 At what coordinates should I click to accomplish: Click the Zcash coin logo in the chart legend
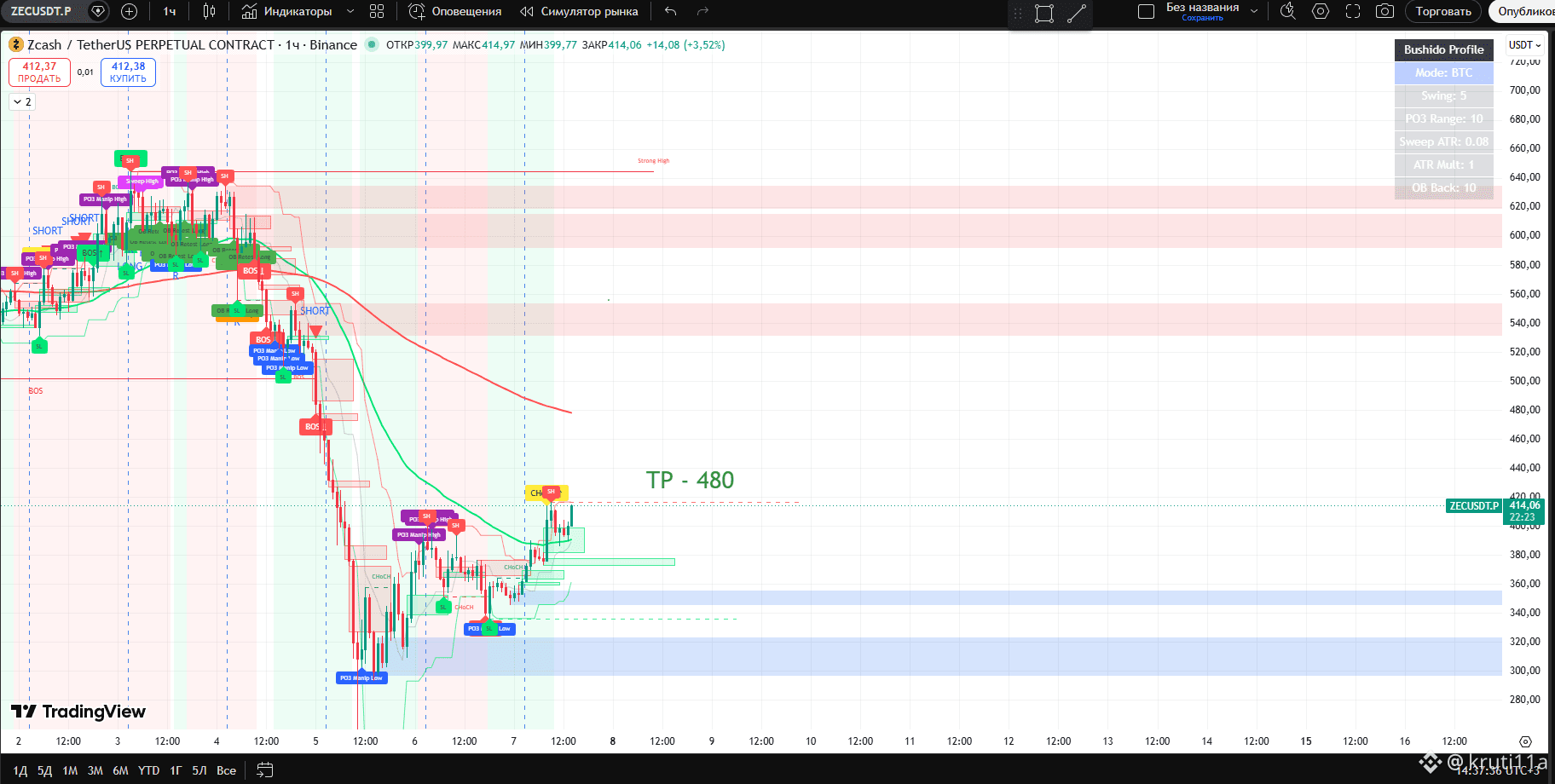[x=16, y=45]
